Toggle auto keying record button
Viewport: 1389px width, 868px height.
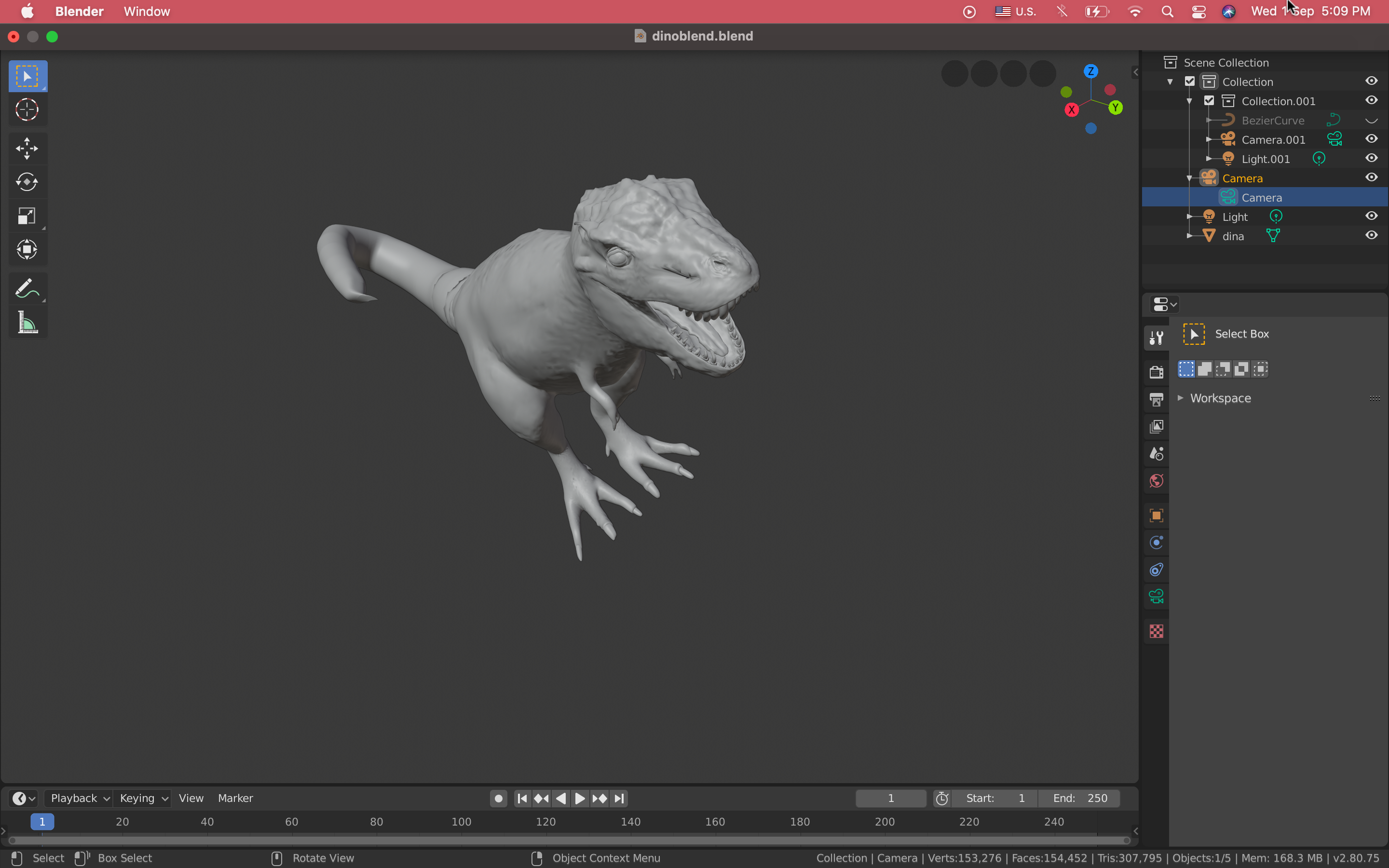[498, 798]
